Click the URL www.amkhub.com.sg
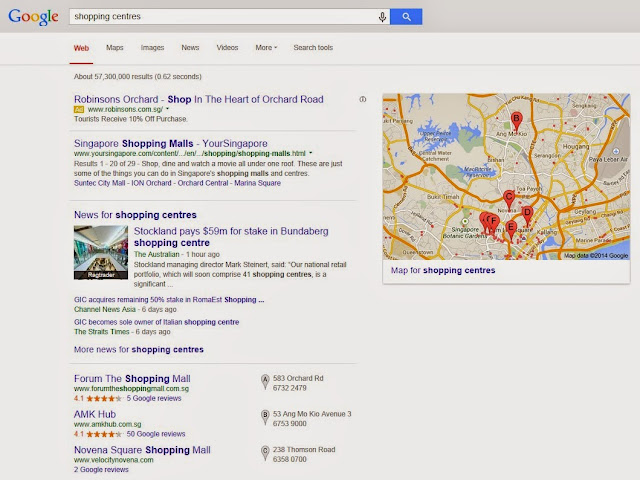Viewport: 640px width, 480px height. (107, 424)
